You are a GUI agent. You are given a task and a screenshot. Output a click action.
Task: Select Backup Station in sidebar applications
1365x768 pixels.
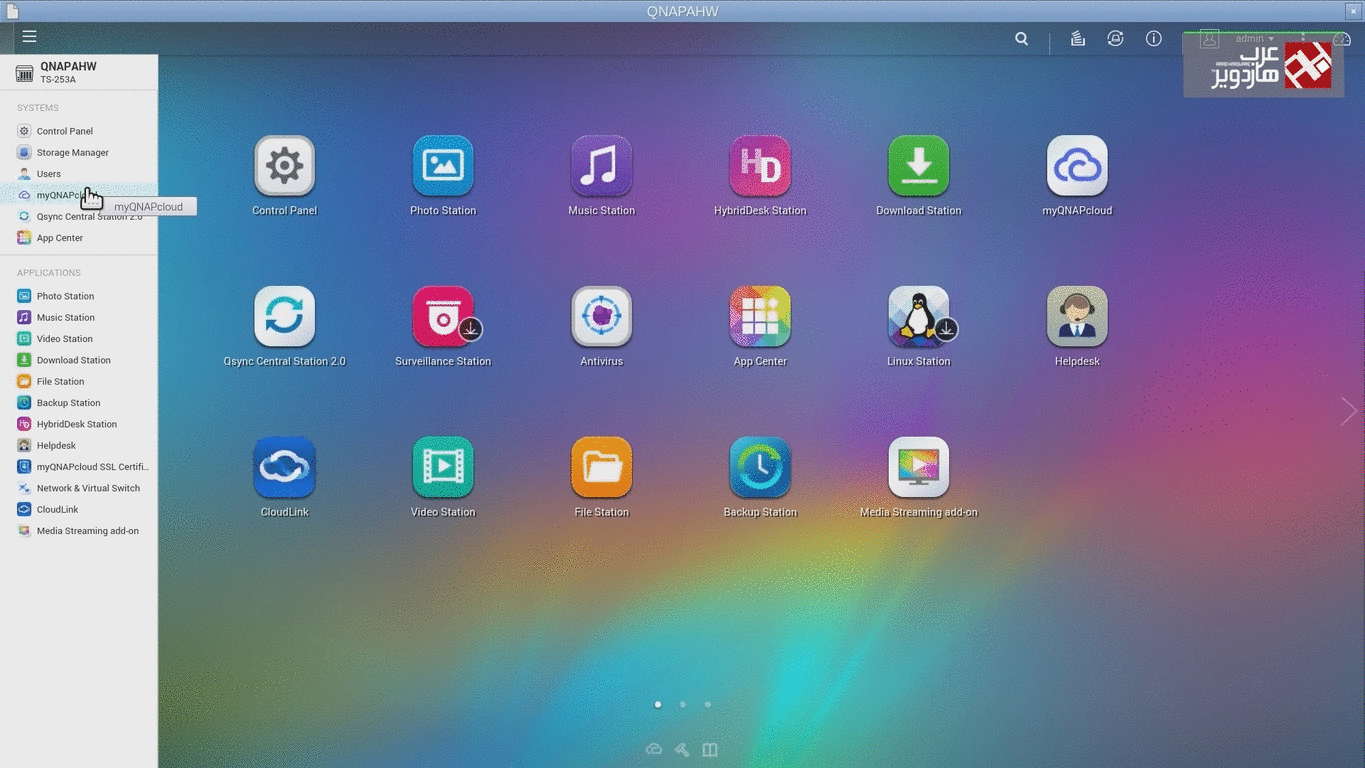point(79,403)
